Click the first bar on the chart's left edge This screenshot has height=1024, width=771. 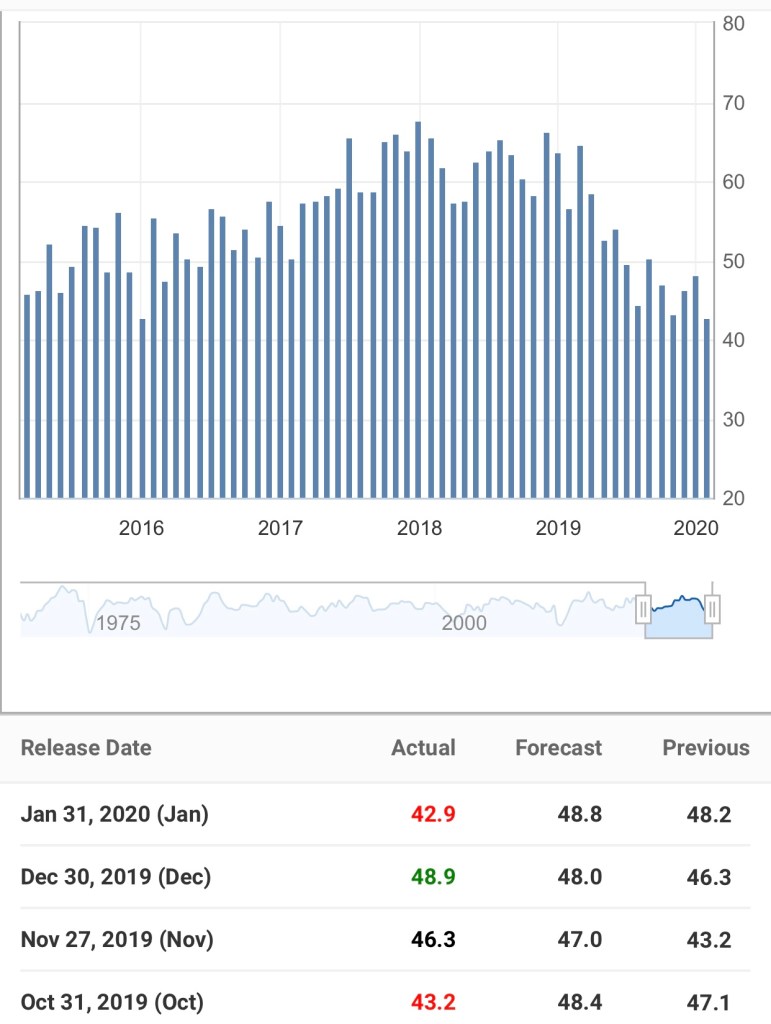click(27, 396)
